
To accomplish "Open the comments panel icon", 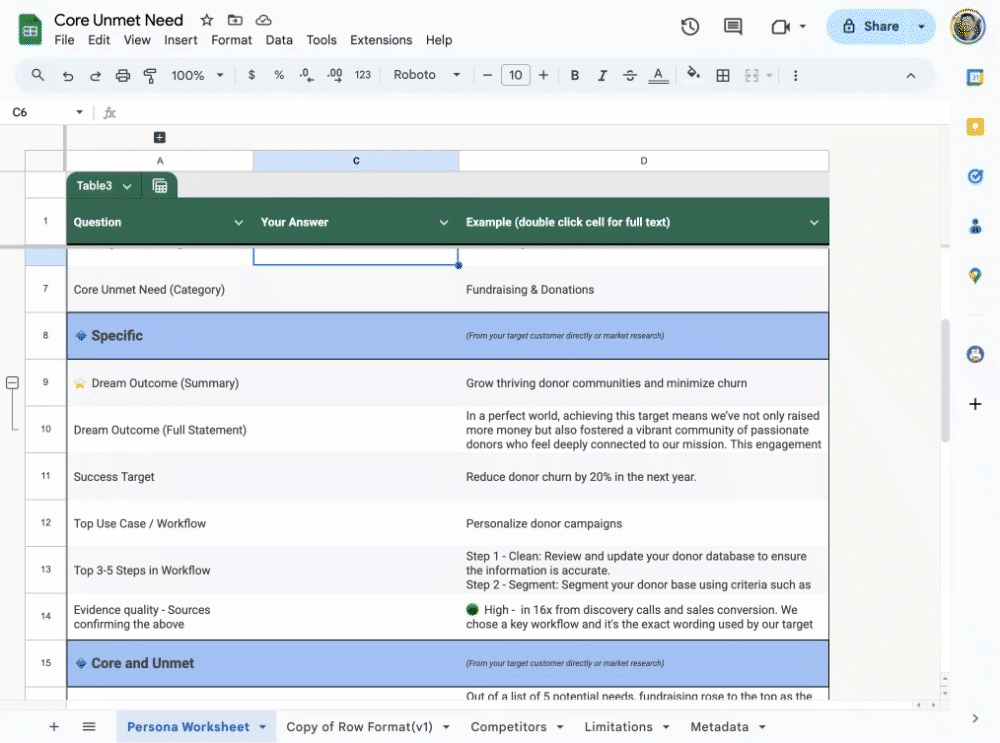I will [733, 27].
